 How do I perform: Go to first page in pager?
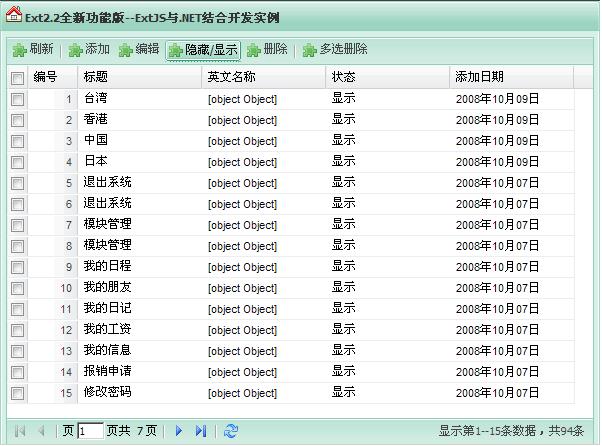click(x=20, y=431)
